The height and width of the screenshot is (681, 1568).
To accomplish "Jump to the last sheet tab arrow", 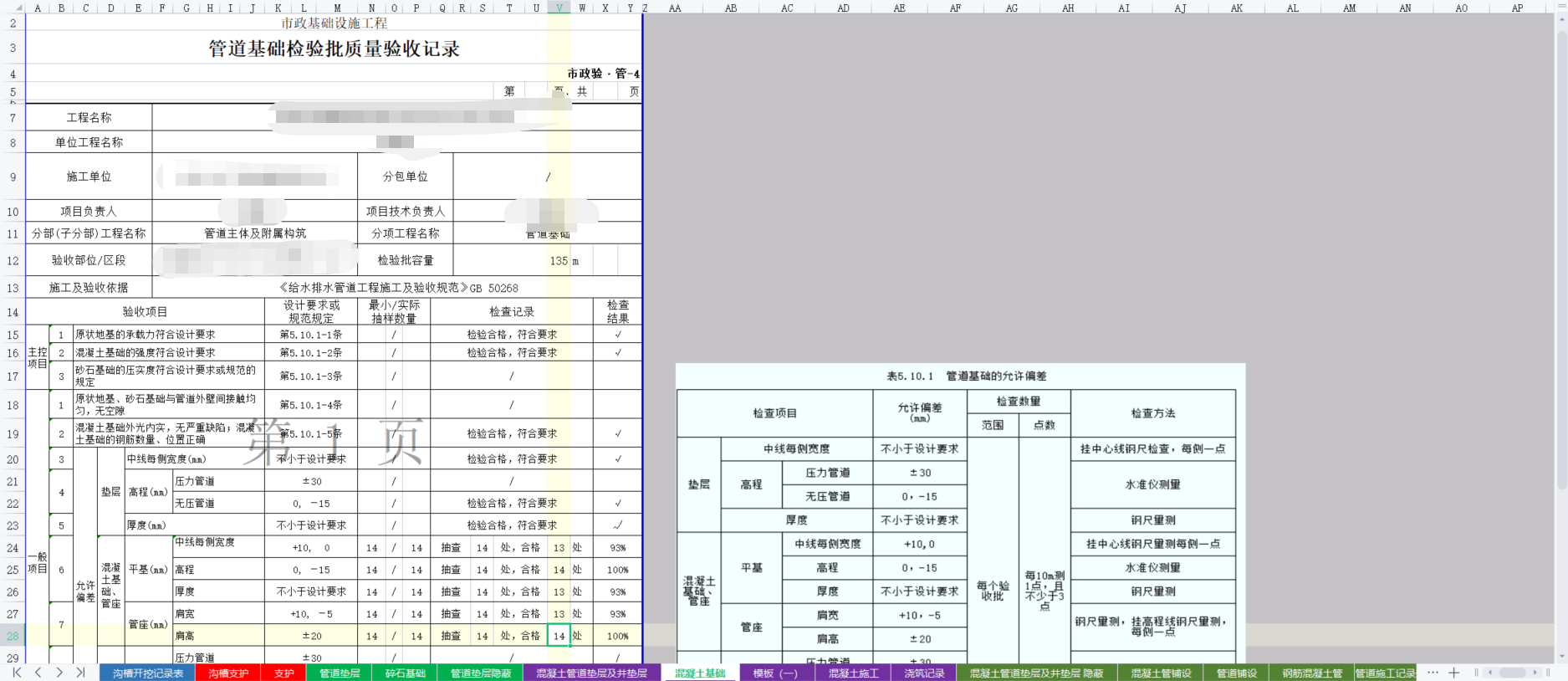I will [x=80, y=673].
